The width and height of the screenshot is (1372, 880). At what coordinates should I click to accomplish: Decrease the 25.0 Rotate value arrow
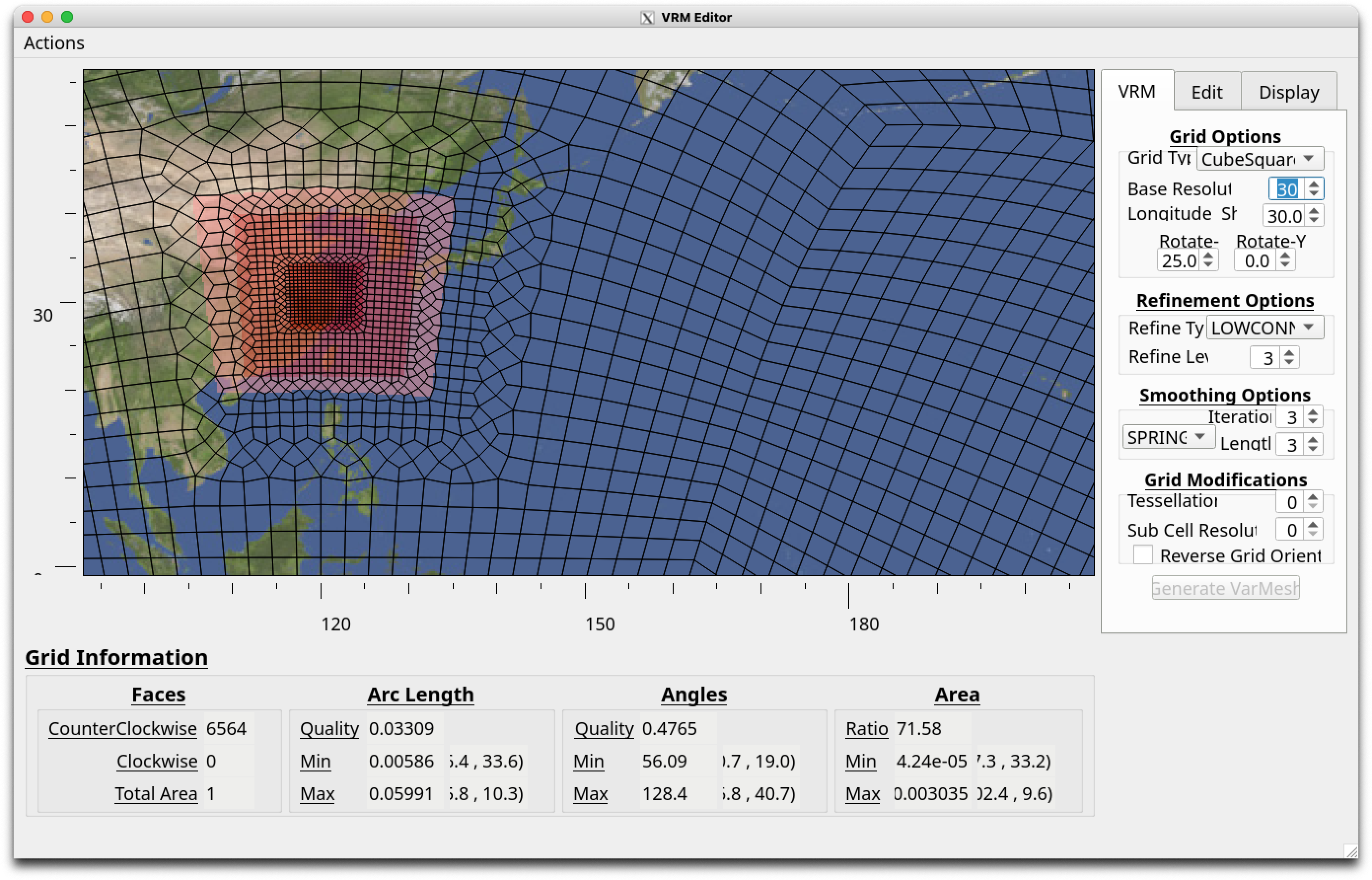(x=1207, y=264)
